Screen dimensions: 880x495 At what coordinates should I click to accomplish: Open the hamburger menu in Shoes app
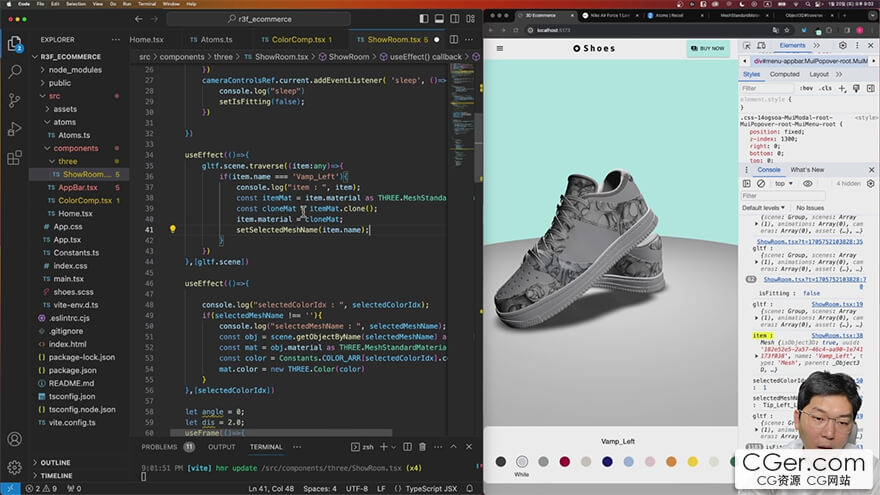click(x=499, y=48)
